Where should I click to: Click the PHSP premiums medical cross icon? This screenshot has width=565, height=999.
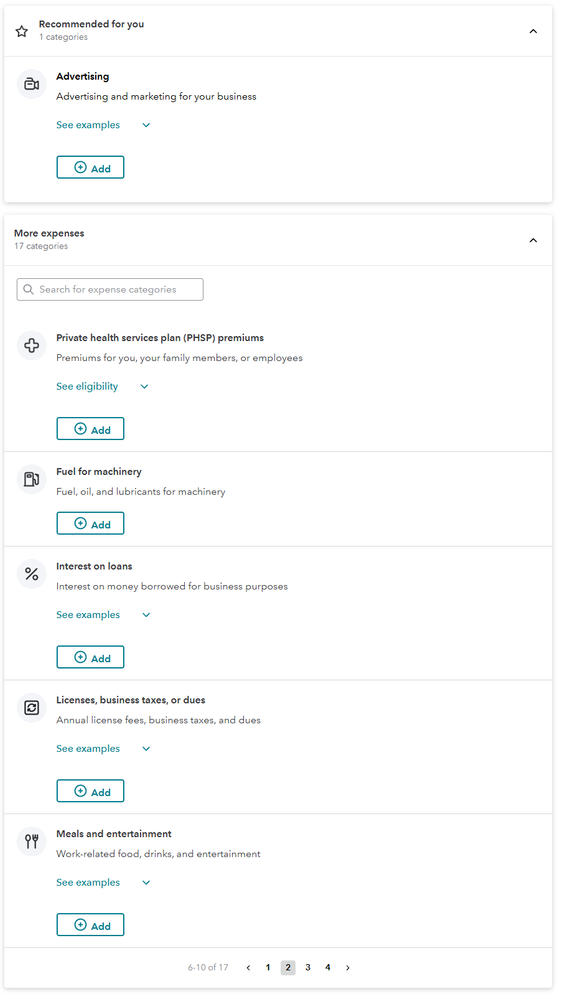coord(31,345)
